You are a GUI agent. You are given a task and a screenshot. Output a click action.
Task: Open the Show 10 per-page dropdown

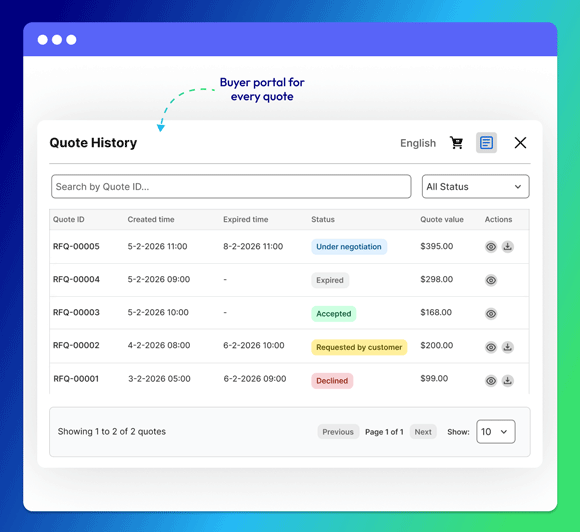[496, 431]
